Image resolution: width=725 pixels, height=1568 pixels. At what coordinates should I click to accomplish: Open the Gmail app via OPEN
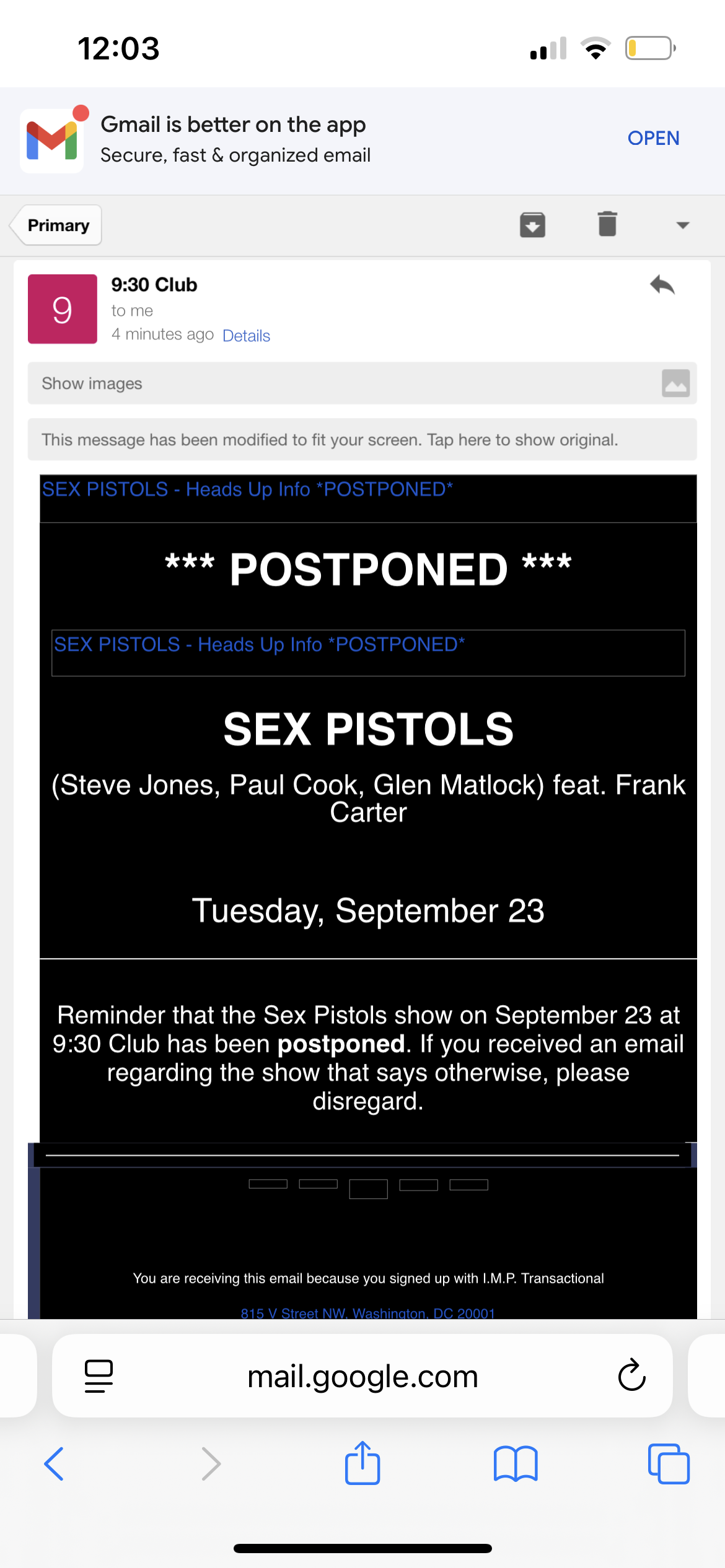[653, 138]
